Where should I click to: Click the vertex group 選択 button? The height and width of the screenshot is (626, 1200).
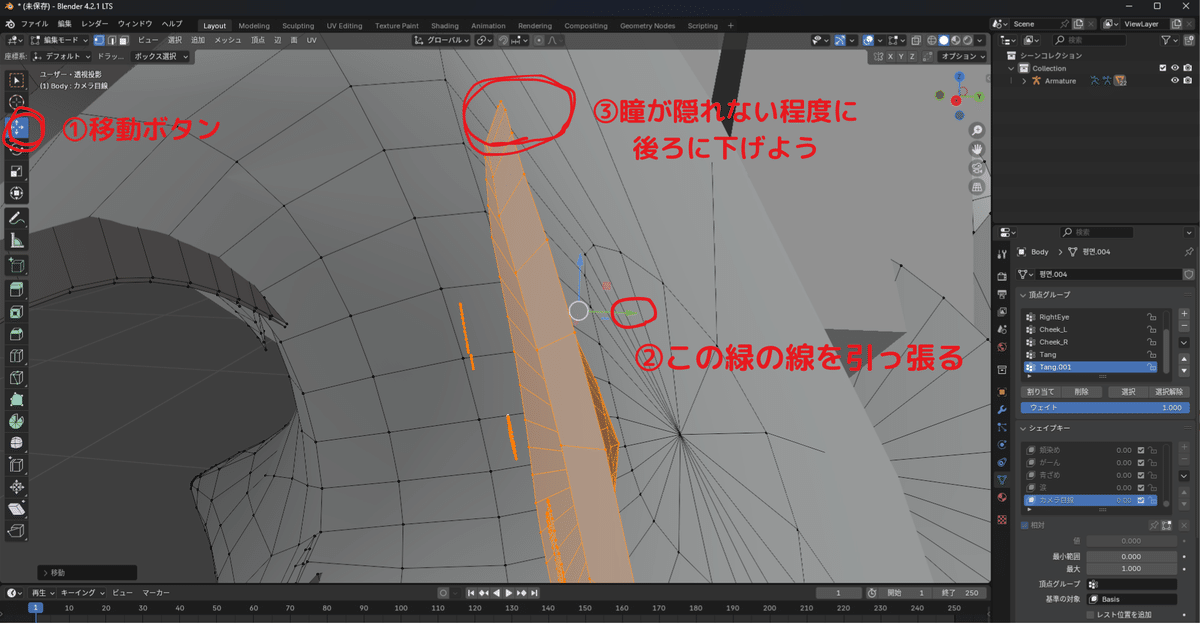(1128, 392)
